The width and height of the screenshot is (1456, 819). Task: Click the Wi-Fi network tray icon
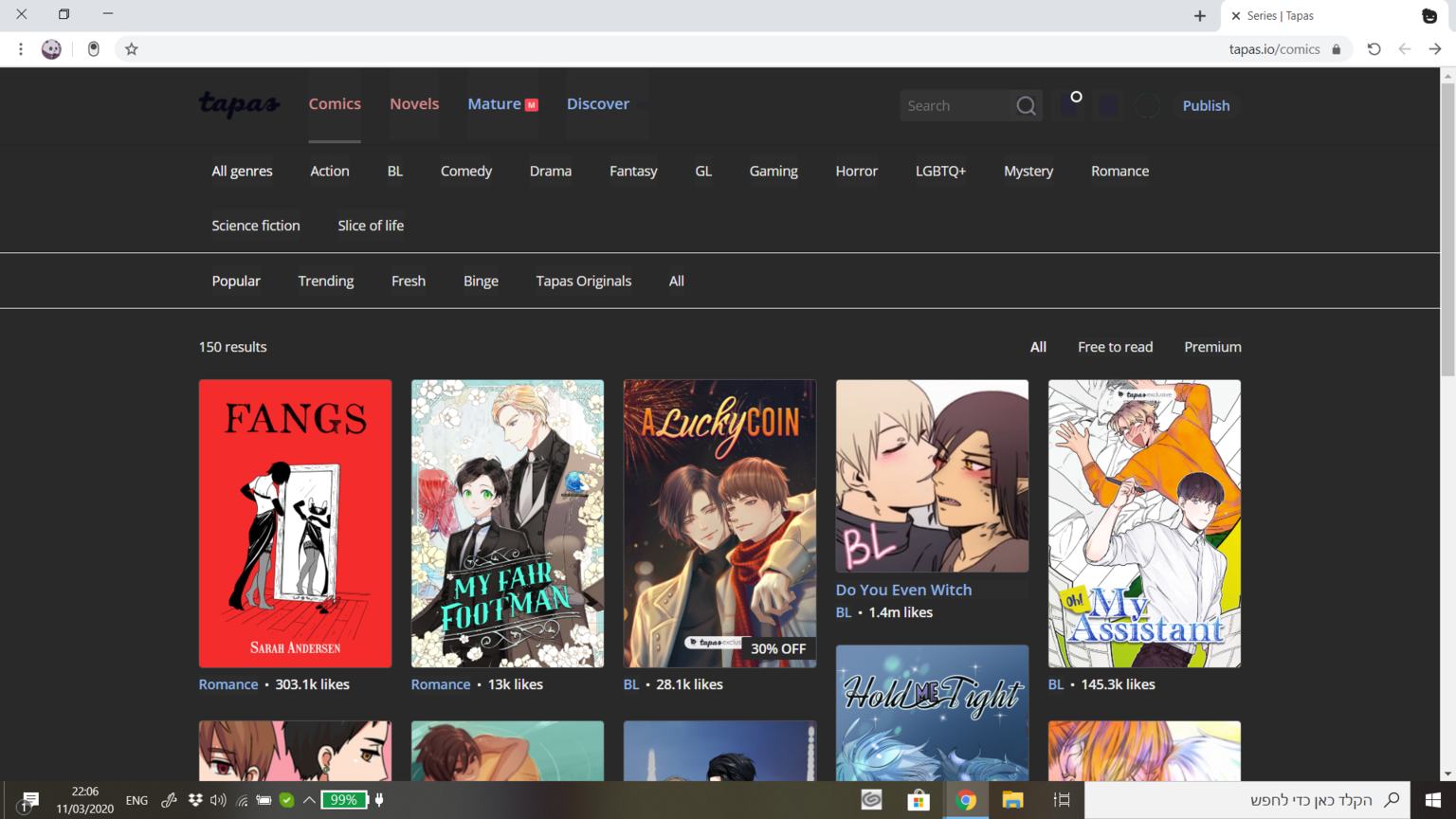pyautogui.click(x=242, y=800)
